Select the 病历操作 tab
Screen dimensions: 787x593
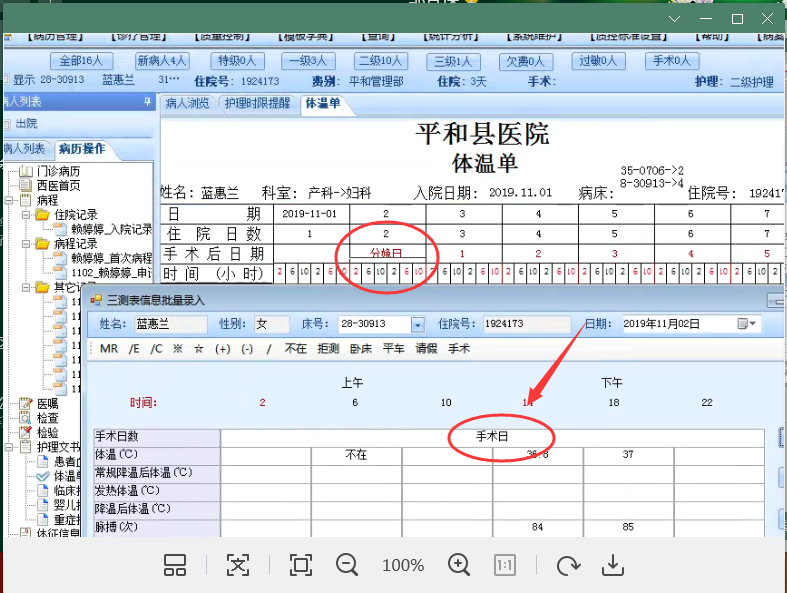point(82,149)
